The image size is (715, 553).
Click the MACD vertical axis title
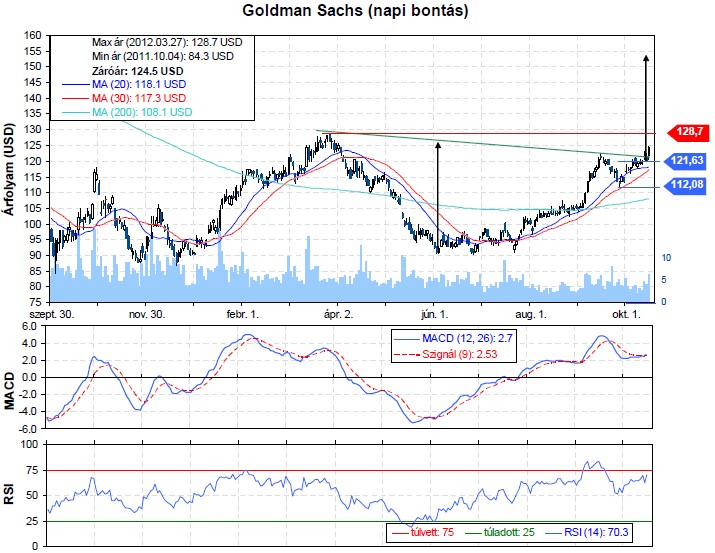(x=9, y=391)
